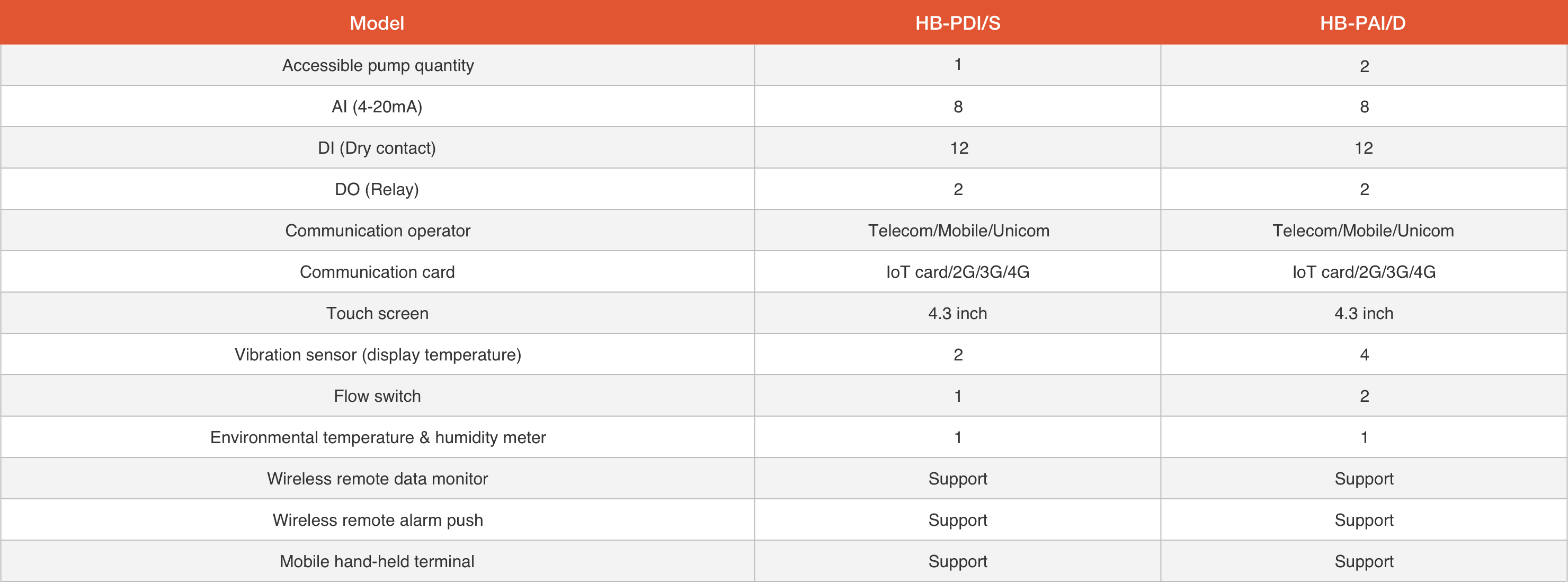Click the Touch screen row label
Viewport: 1568px width, 582px height.
pos(377,313)
